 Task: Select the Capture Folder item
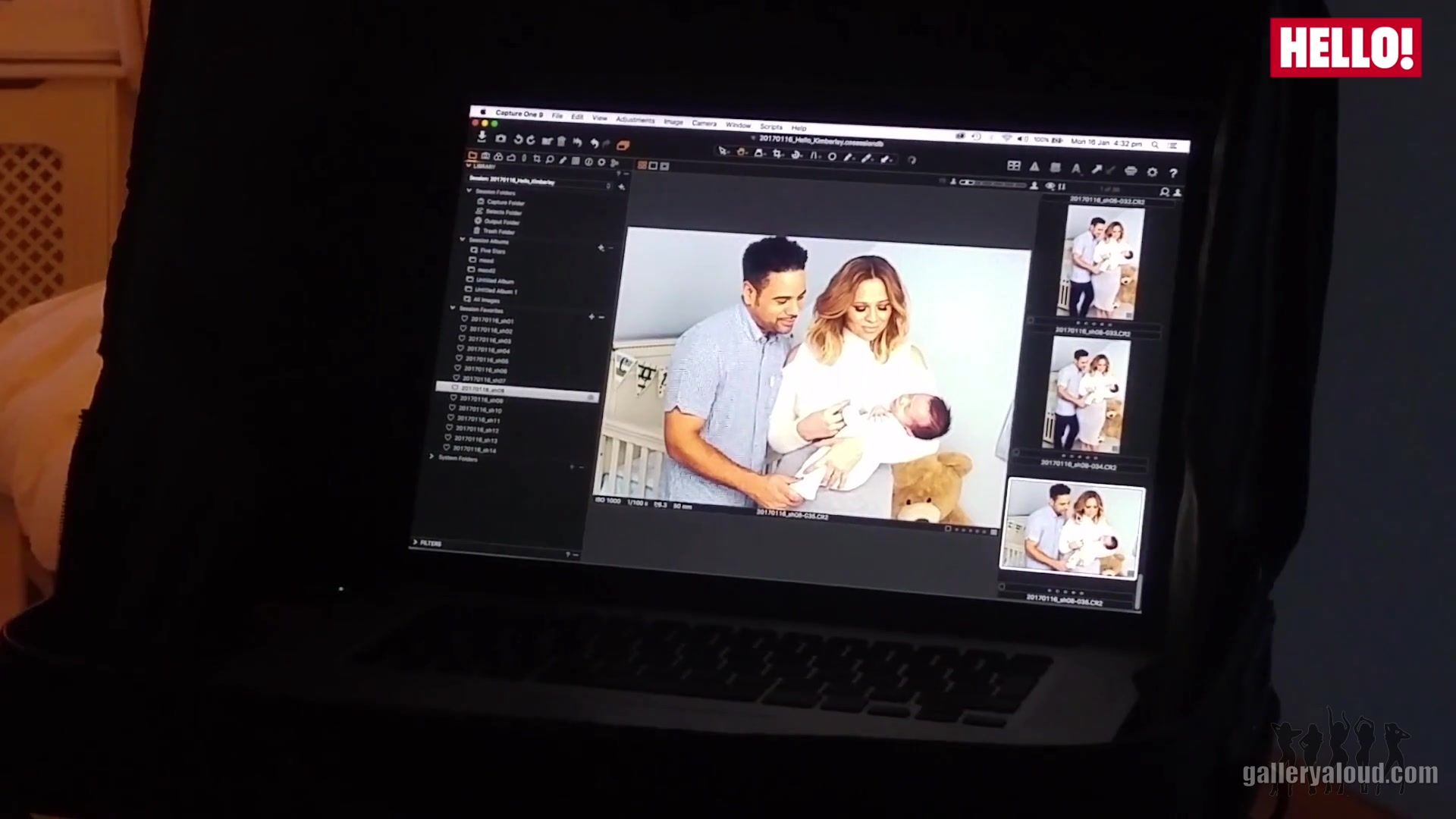pos(500,202)
